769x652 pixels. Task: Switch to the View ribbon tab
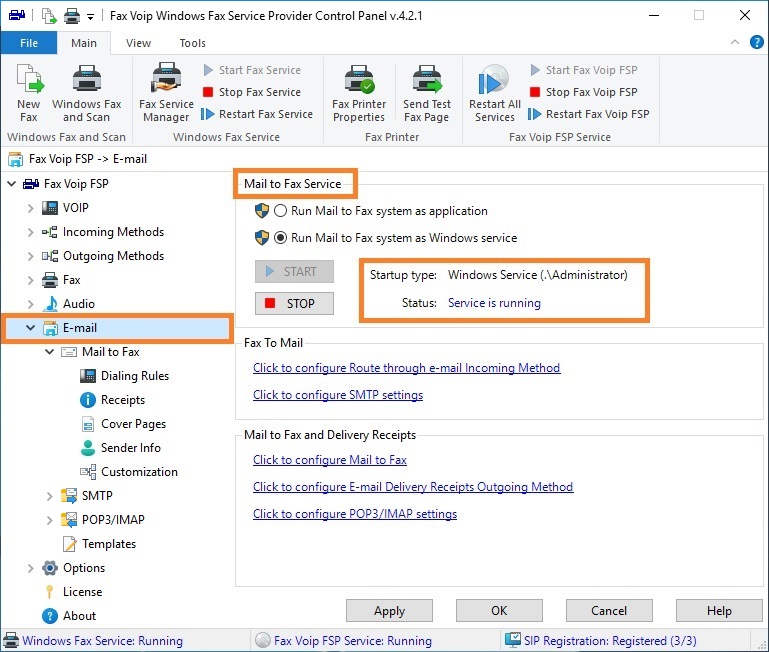click(x=138, y=43)
